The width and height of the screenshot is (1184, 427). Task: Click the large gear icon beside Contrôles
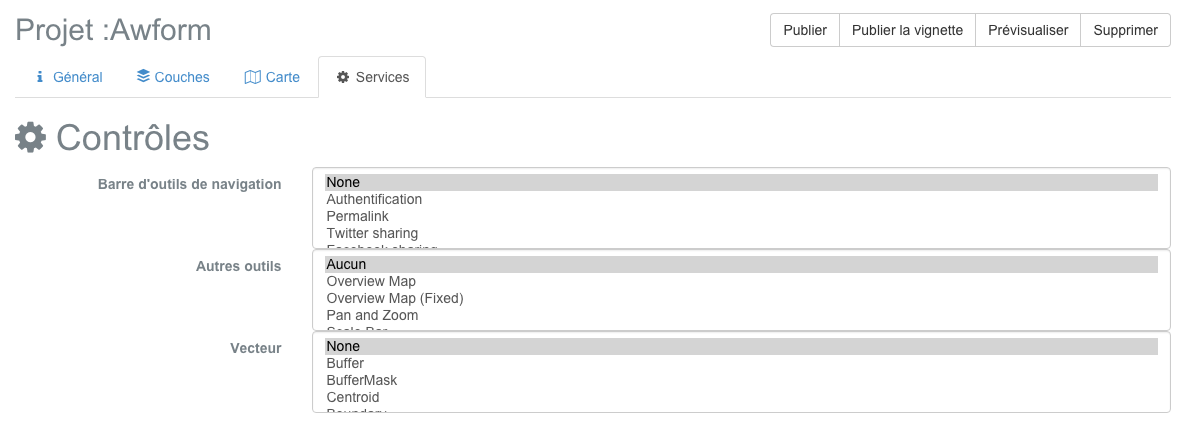pyautogui.click(x=30, y=138)
